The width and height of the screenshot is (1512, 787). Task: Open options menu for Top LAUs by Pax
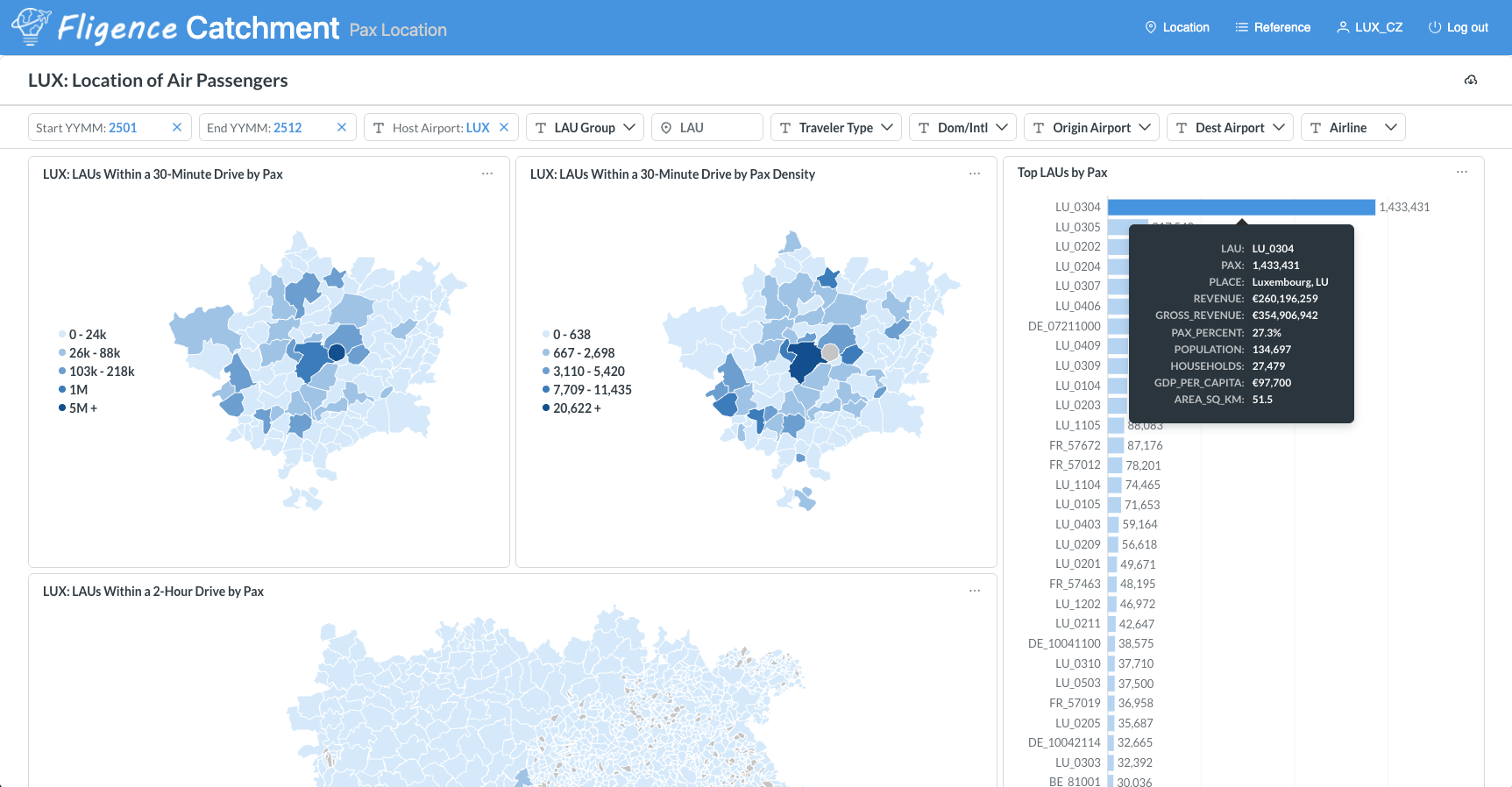tap(1462, 172)
